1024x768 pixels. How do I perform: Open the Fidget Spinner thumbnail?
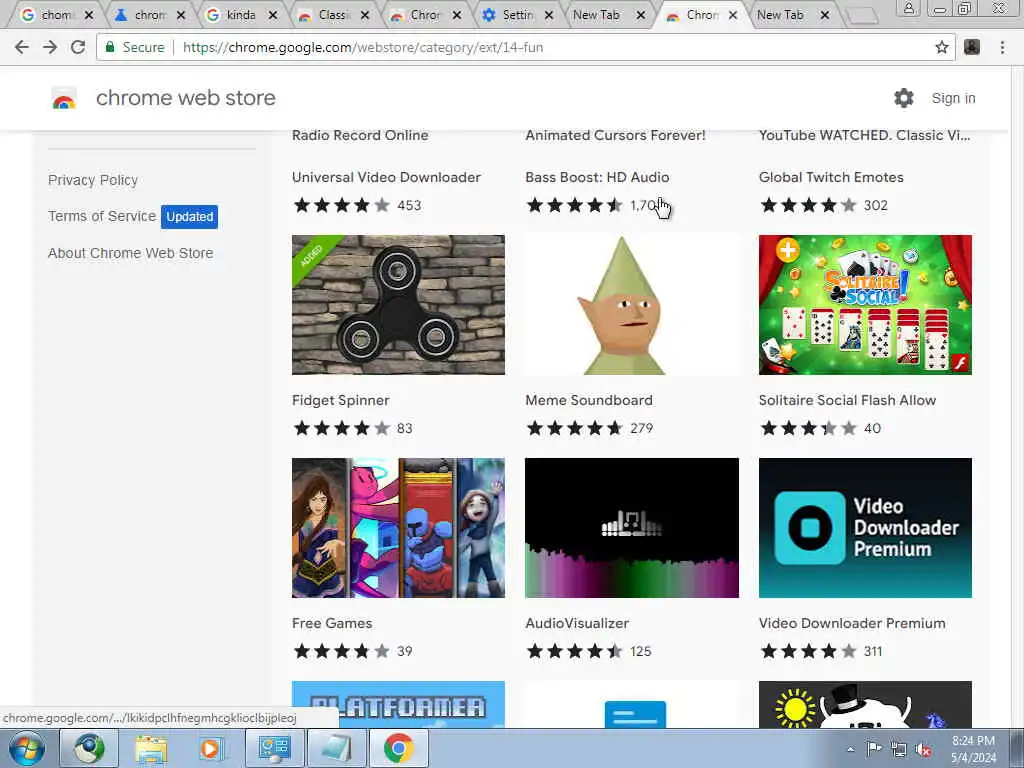click(398, 305)
